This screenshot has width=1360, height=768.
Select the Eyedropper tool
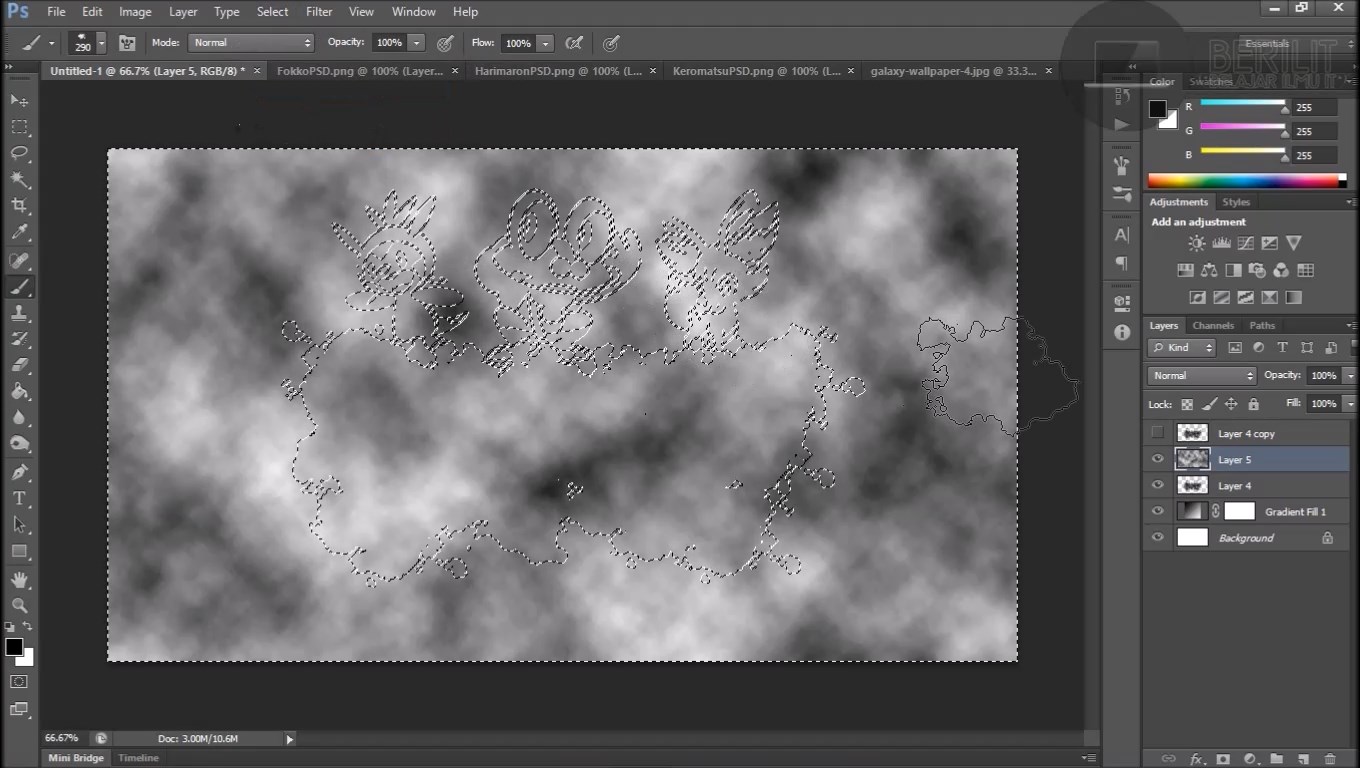(x=19, y=232)
